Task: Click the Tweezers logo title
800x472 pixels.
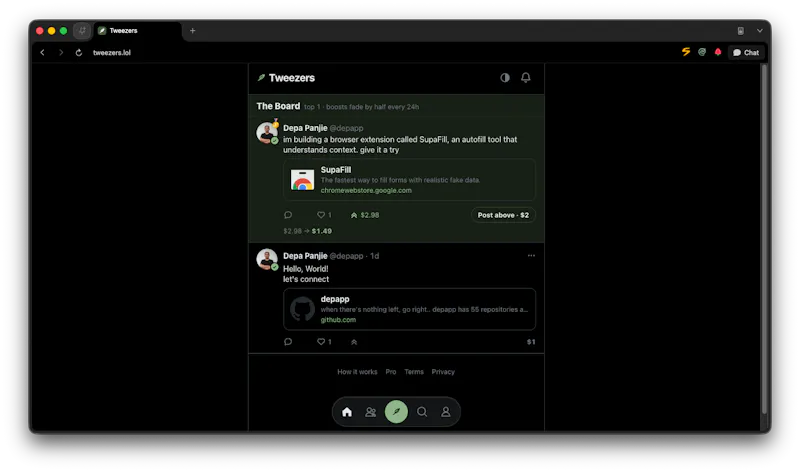Action: 286,78
